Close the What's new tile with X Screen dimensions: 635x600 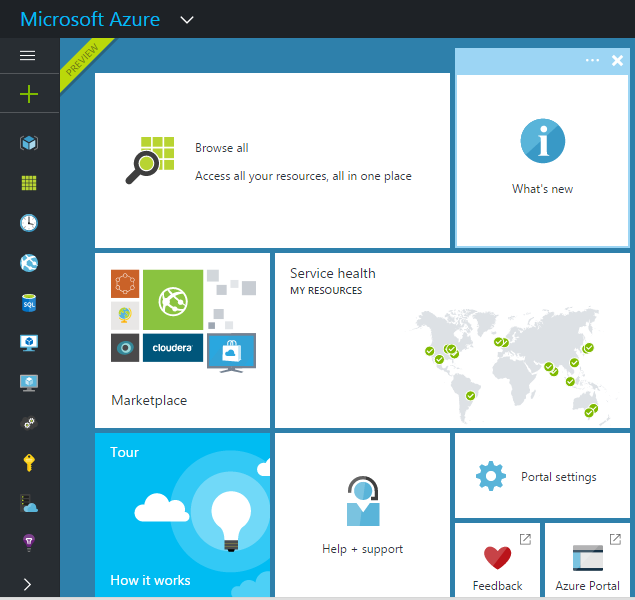[x=617, y=60]
